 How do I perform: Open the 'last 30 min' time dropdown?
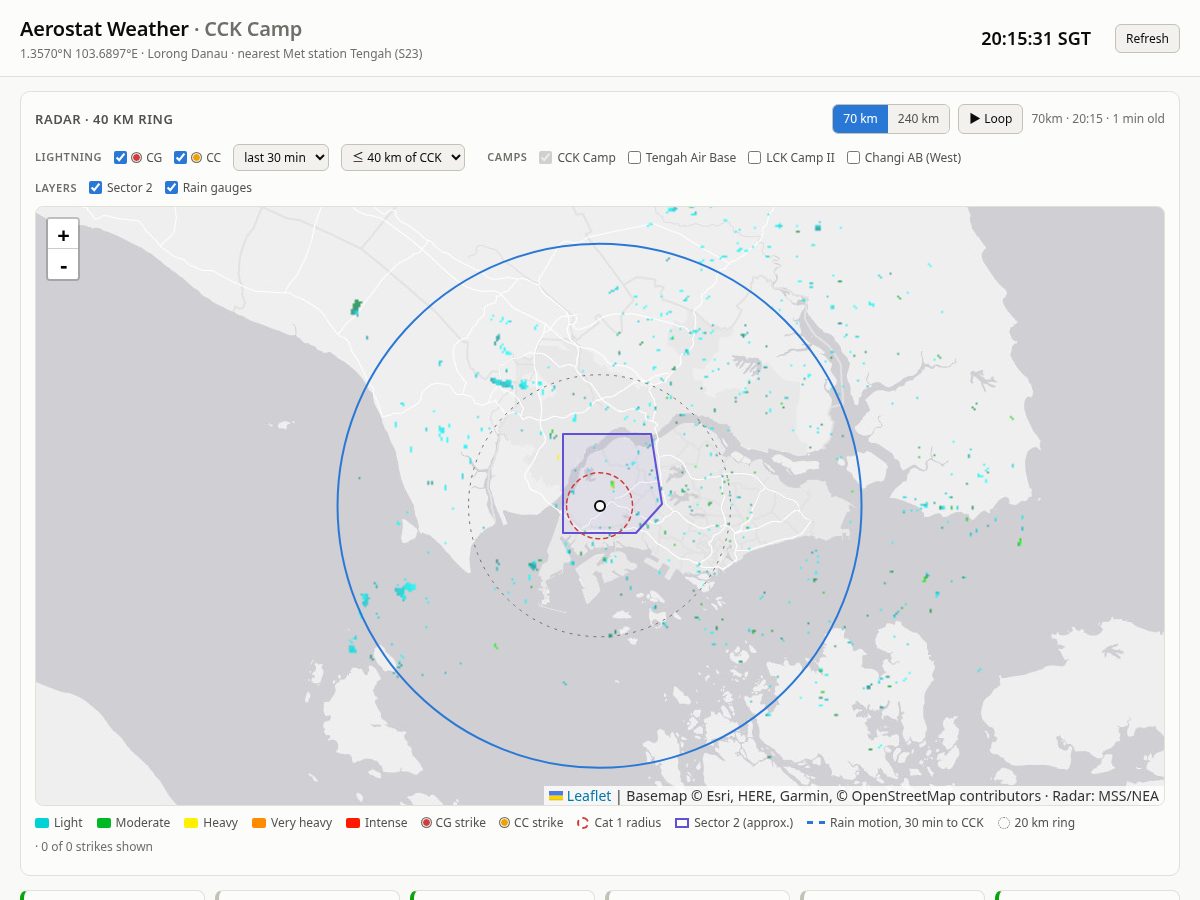tap(281, 158)
